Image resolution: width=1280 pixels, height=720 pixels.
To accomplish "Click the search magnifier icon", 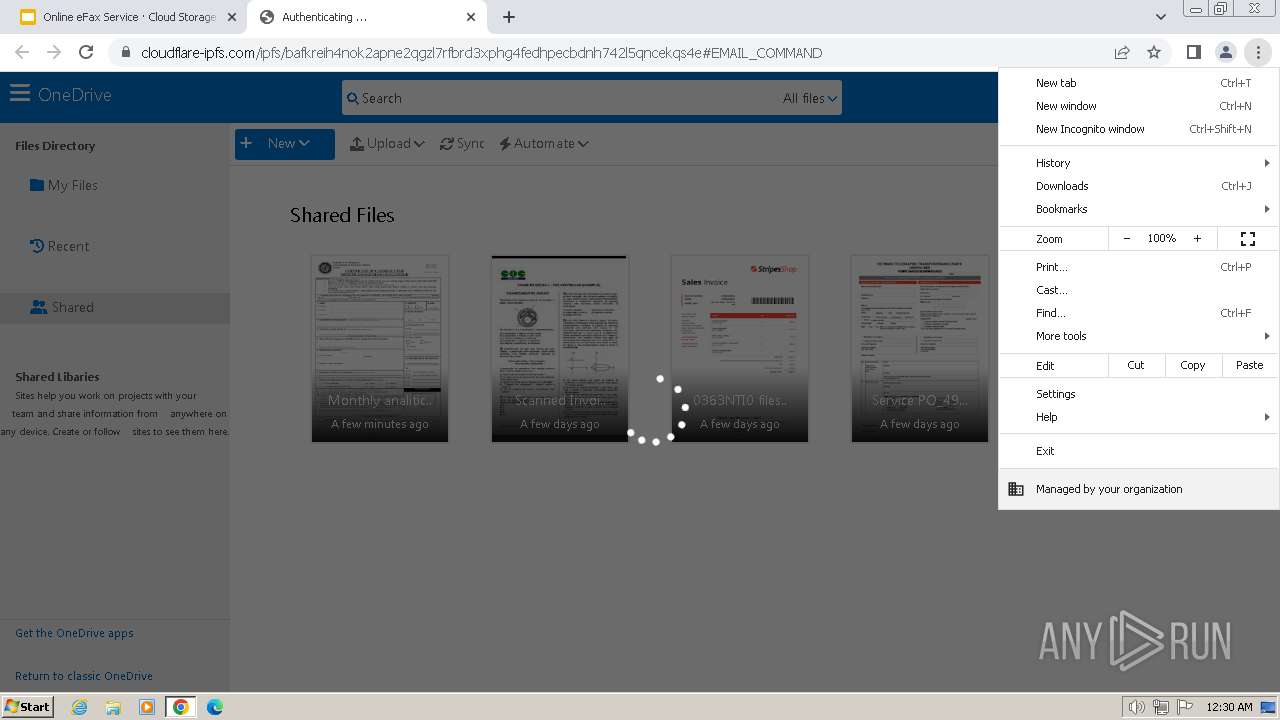I will coord(352,98).
